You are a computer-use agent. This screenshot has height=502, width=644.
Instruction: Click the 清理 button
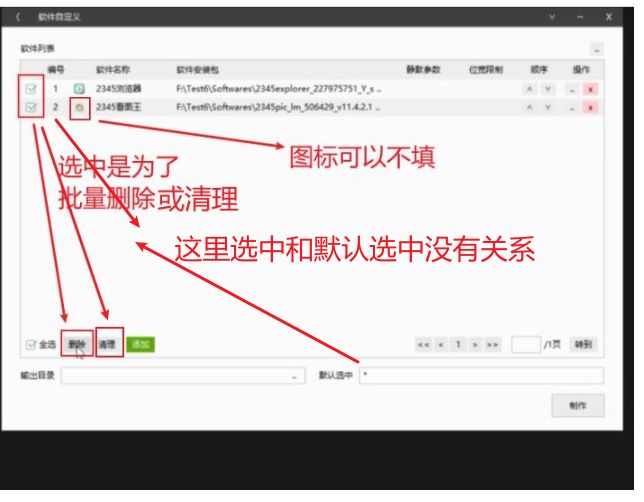coord(108,344)
